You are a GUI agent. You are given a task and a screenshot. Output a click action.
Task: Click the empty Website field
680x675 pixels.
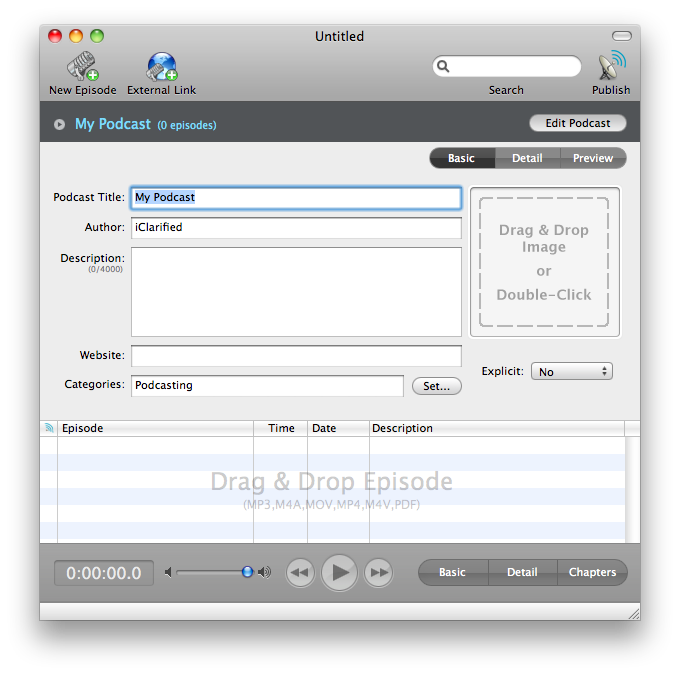pos(296,356)
